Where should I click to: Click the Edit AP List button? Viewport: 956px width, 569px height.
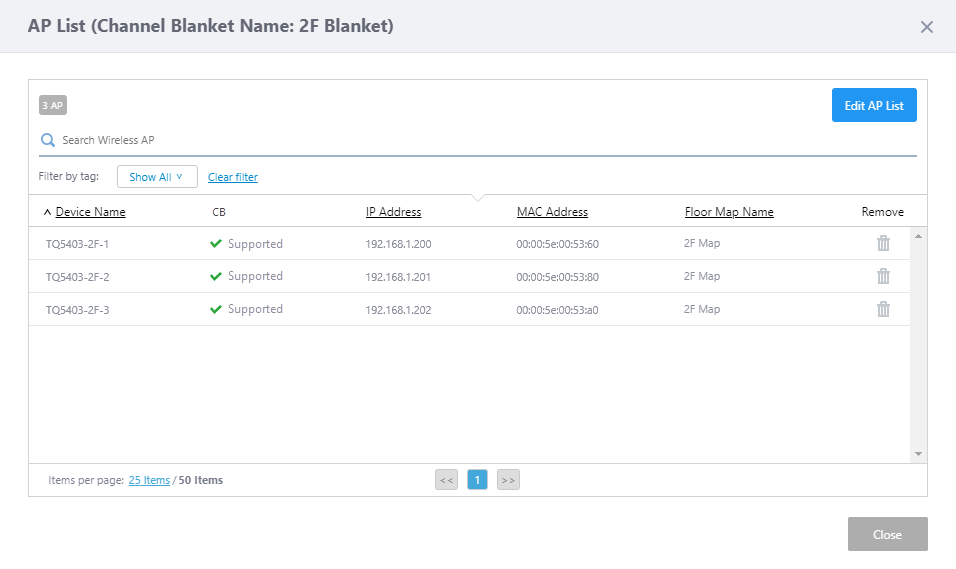click(x=874, y=105)
